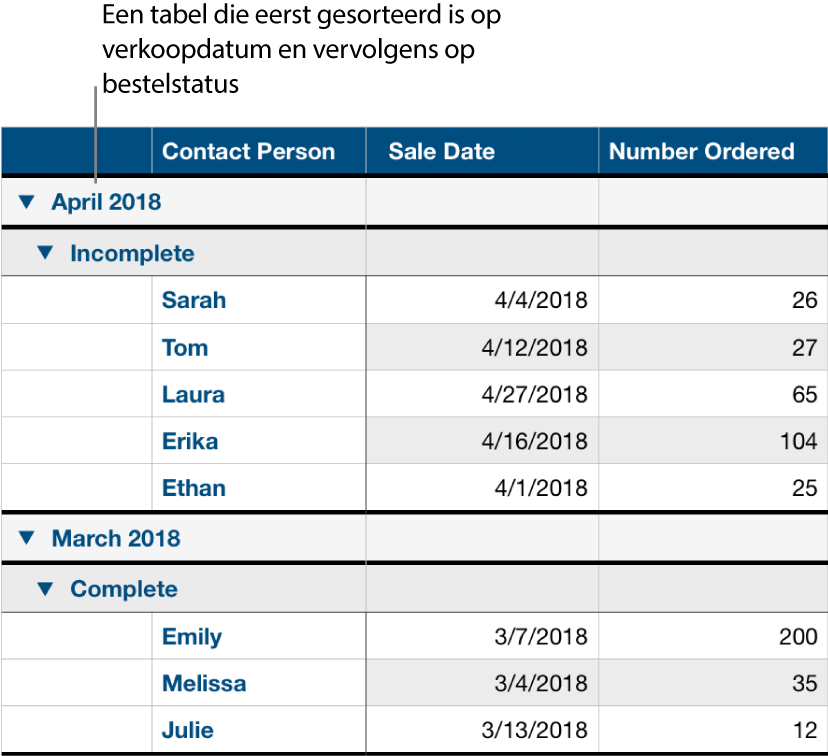Click the March 2018 category label

click(115, 538)
